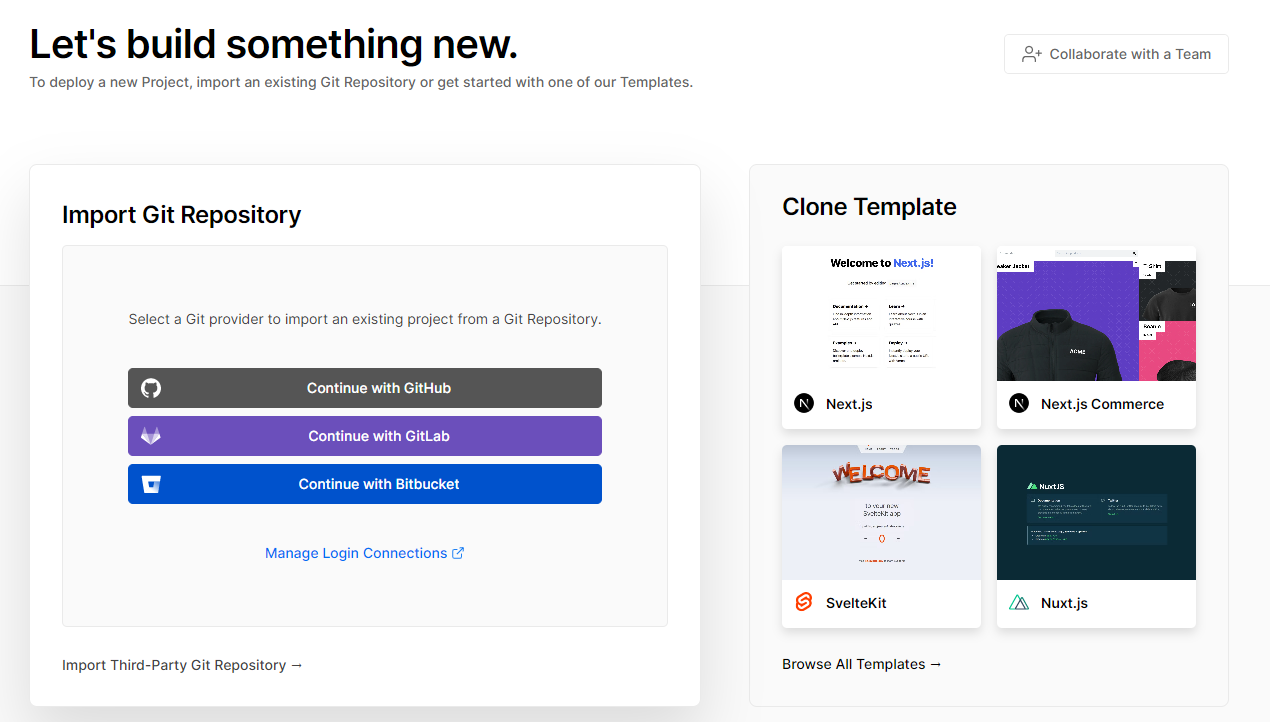Select the Nuxt.js template name
Image resolution: width=1270 pixels, height=722 pixels.
[1064, 603]
